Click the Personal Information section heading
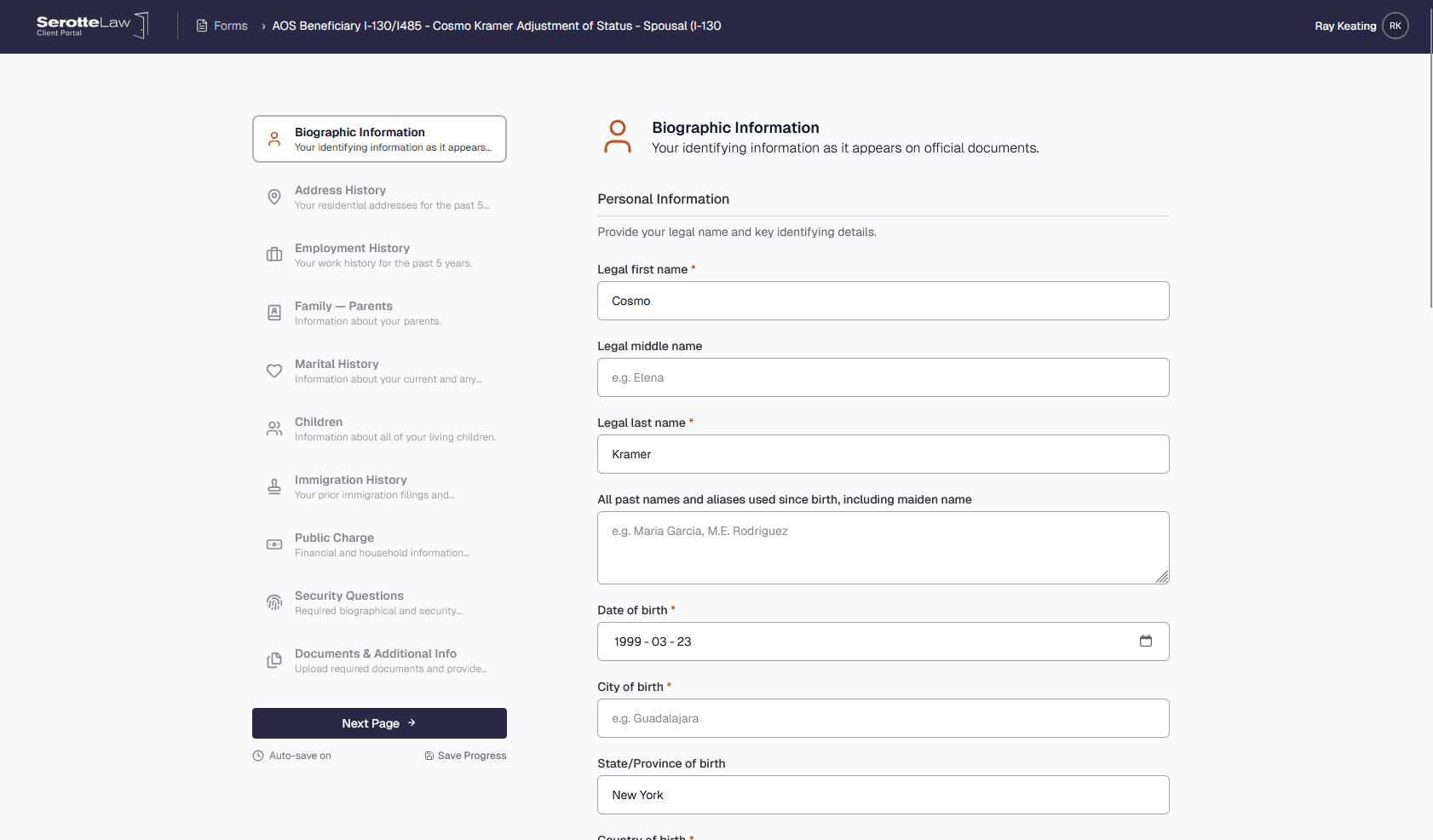Screen dimensions: 1433x840 click(664, 198)
